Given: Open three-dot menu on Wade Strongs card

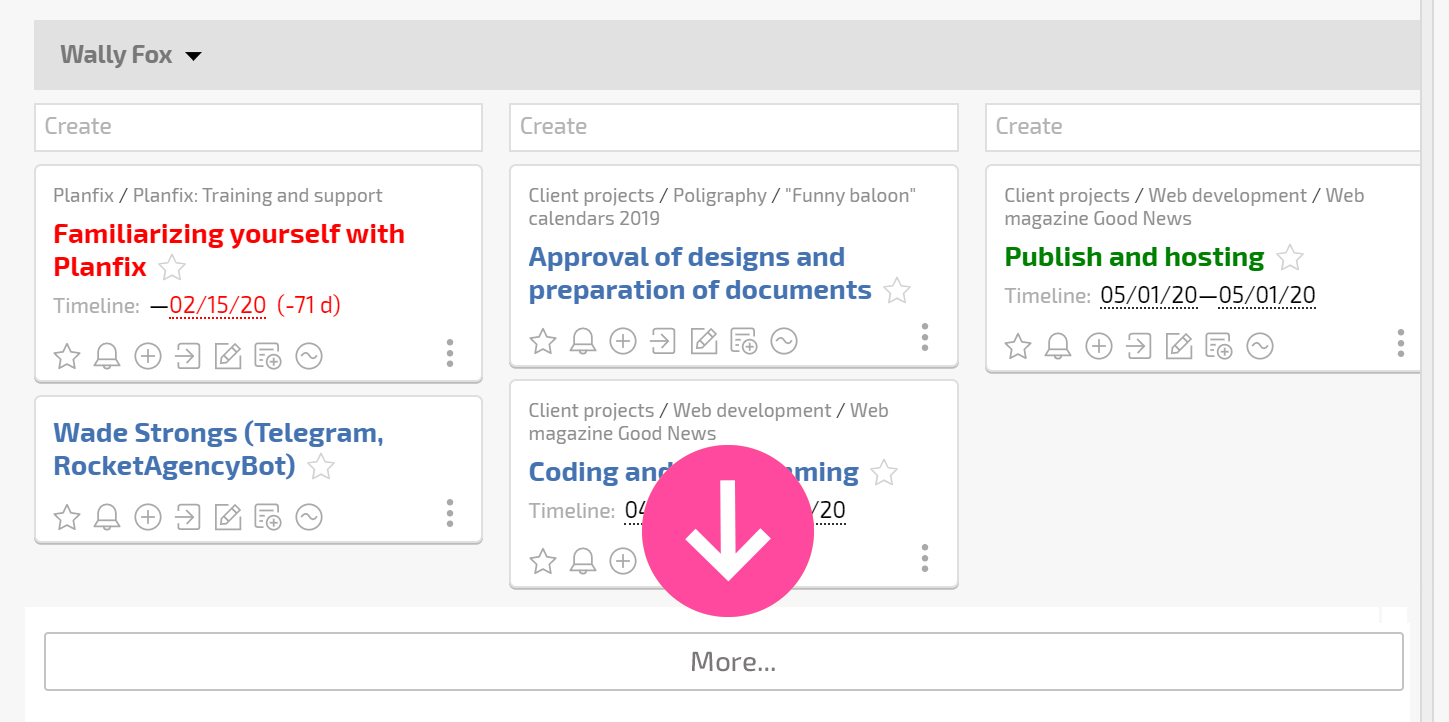Looking at the screenshot, I should [450, 513].
